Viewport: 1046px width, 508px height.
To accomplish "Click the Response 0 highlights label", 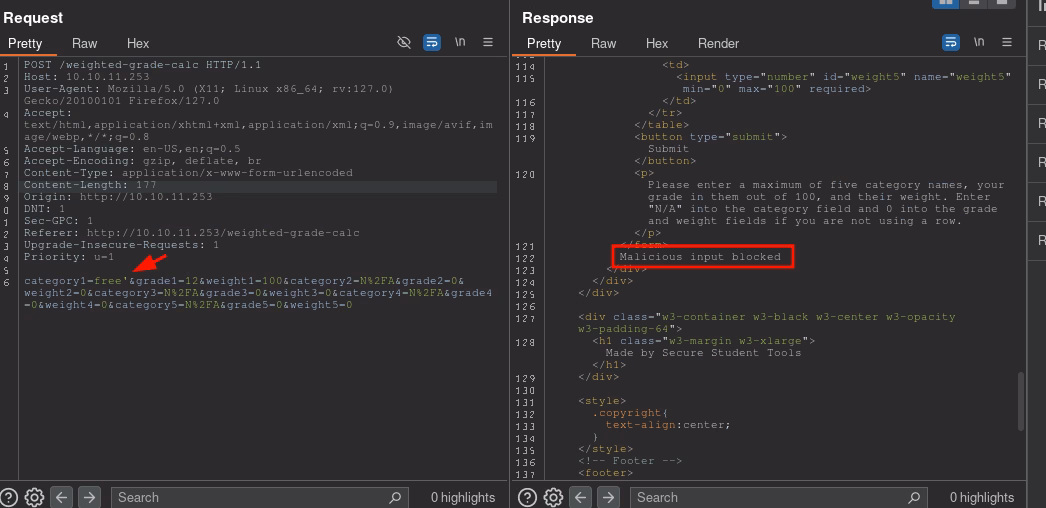I will click(x=982, y=497).
